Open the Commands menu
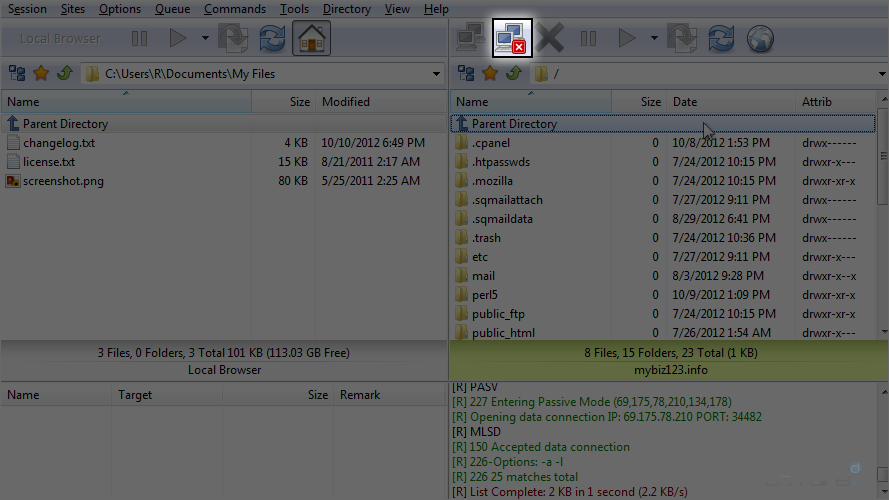 pos(234,9)
